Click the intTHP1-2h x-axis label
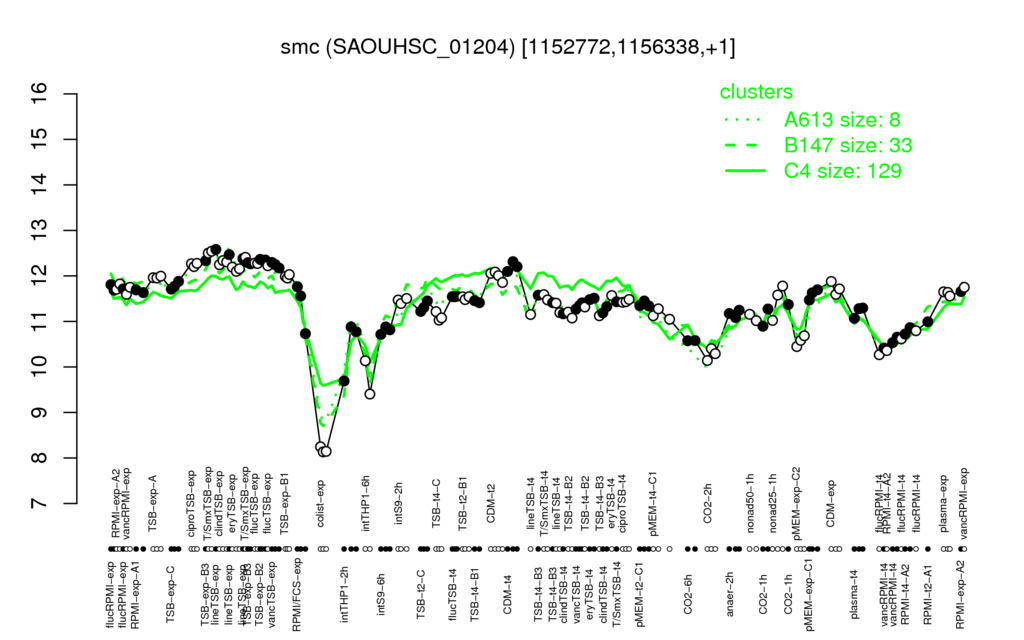1024x640 pixels. point(345,594)
